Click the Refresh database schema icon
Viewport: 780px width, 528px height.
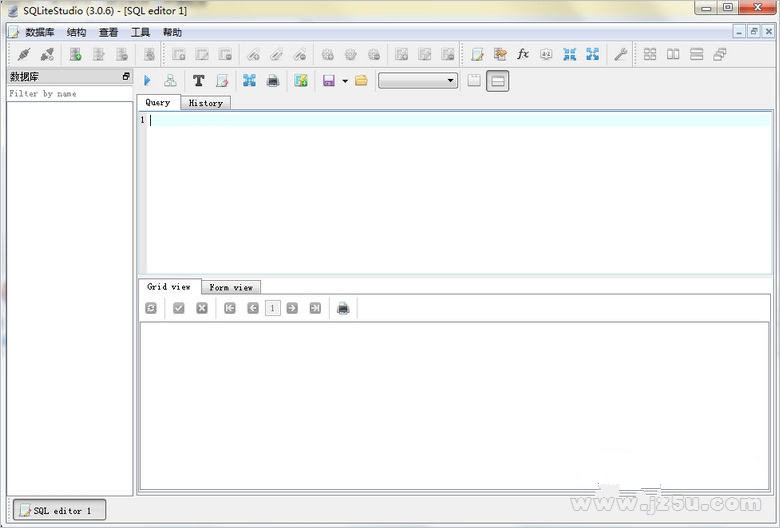pyautogui.click(x=149, y=54)
